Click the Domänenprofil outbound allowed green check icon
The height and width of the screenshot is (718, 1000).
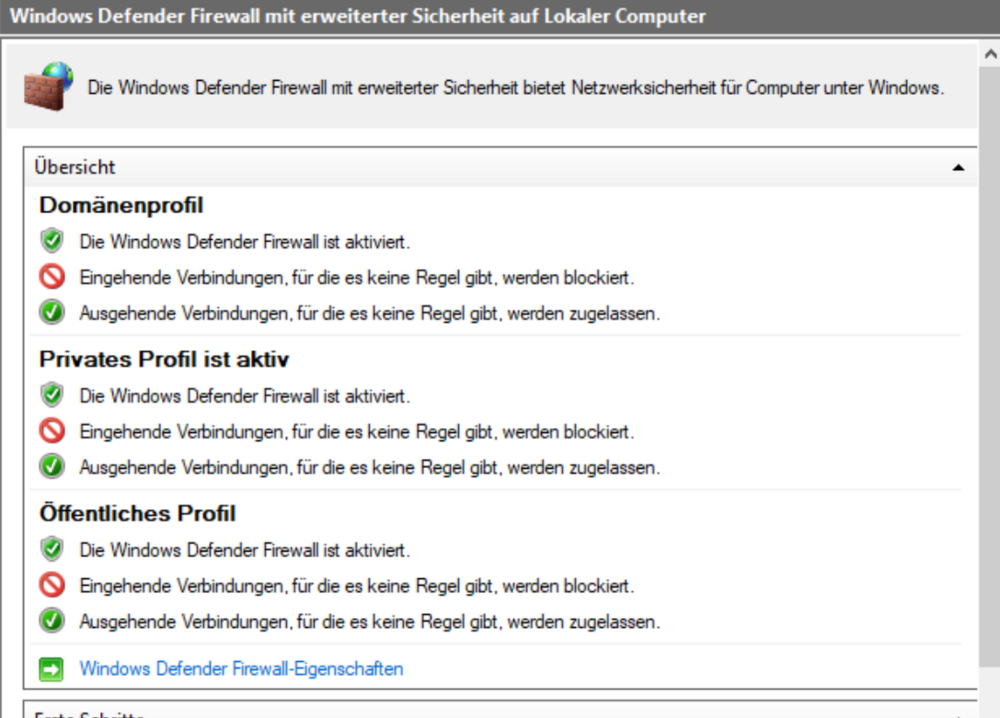[x=52, y=313]
